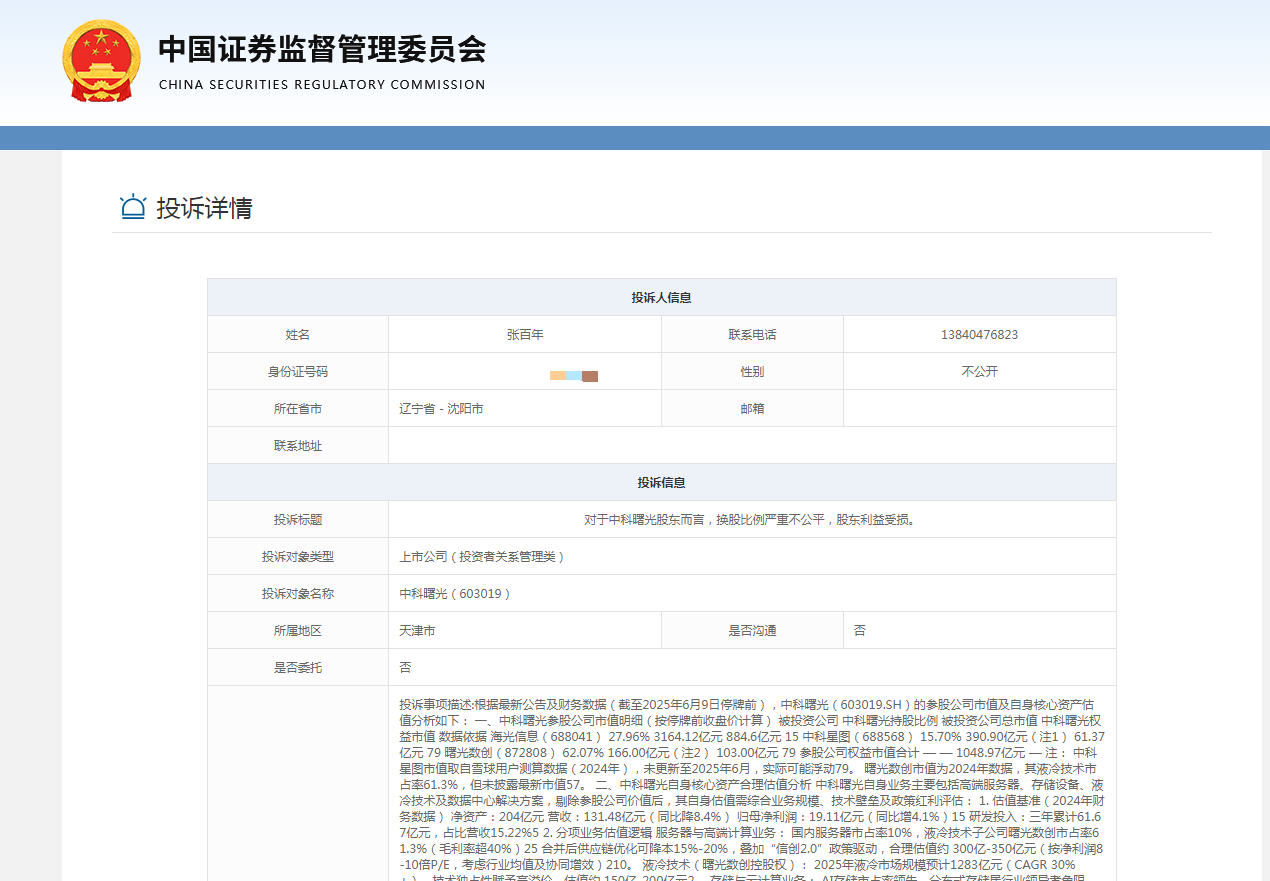1270x881 pixels.
Task: Click the 性别 label cell
Action: pyautogui.click(x=752, y=372)
